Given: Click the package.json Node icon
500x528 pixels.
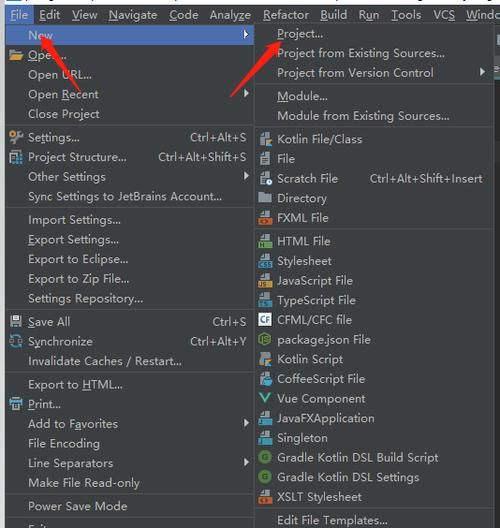Looking at the screenshot, I should coord(265,339).
